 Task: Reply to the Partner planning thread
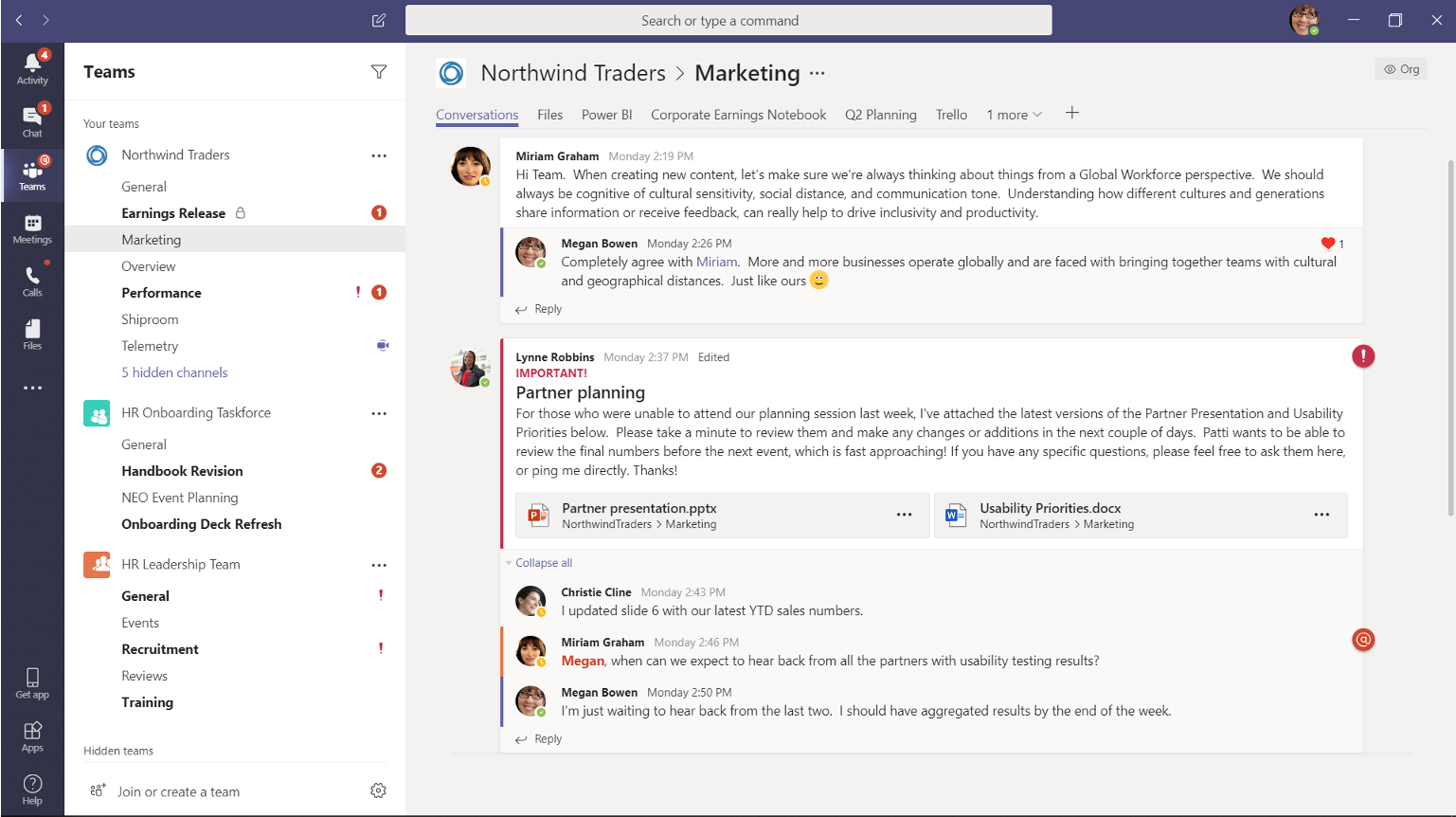coord(539,739)
